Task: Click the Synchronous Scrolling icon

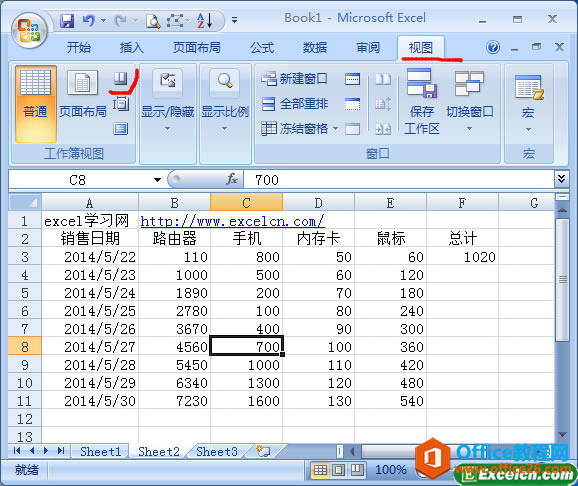Action: (383, 104)
